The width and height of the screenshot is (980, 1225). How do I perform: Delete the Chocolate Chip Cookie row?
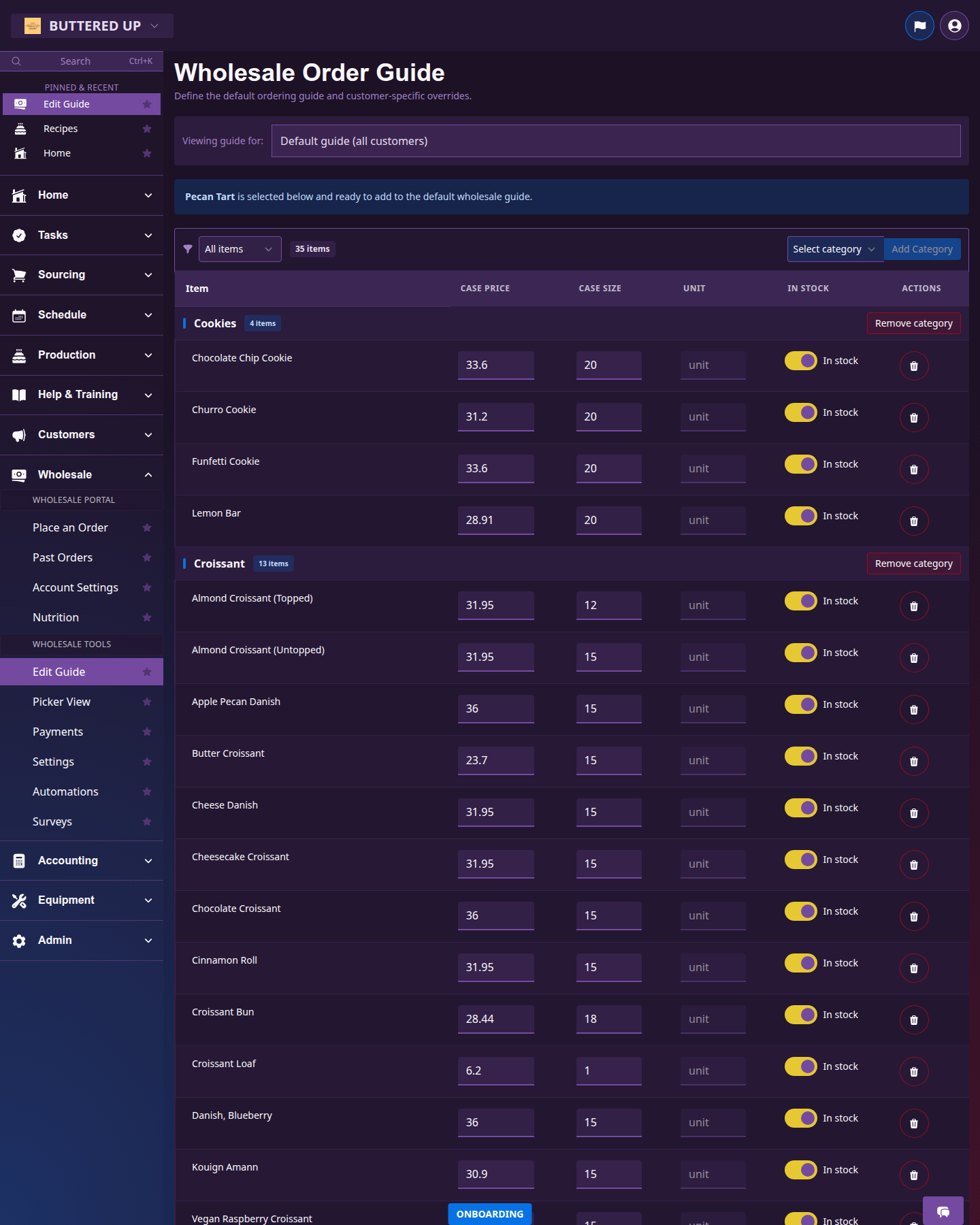pos(914,366)
